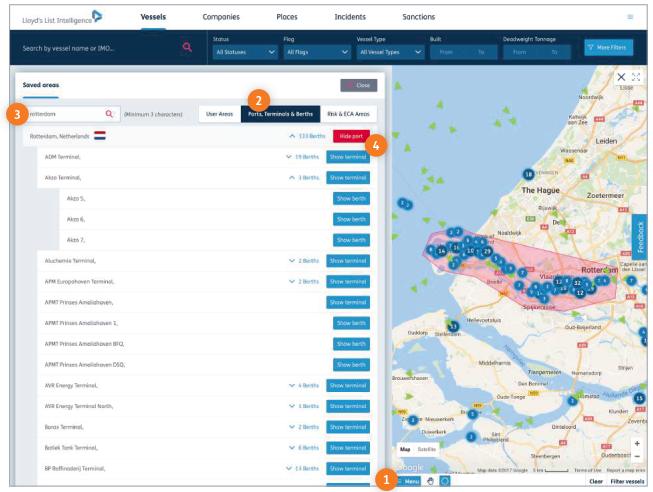Click the Netherlands flag next to Rotterdam

tap(100, 136)
